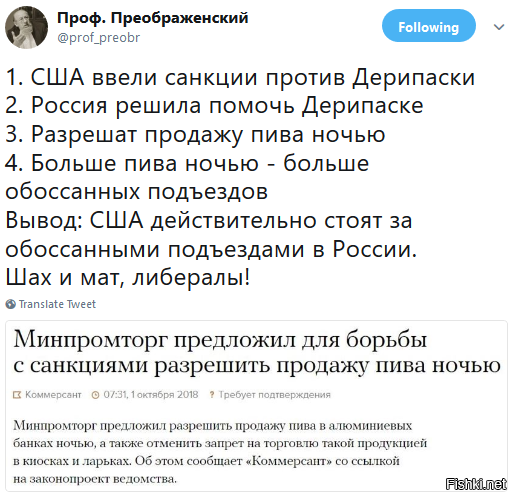This screenshot has height=496, width=512.
Task: Click the tweet line Разрешат продажу пива ночью
Action: click(195, 135)
